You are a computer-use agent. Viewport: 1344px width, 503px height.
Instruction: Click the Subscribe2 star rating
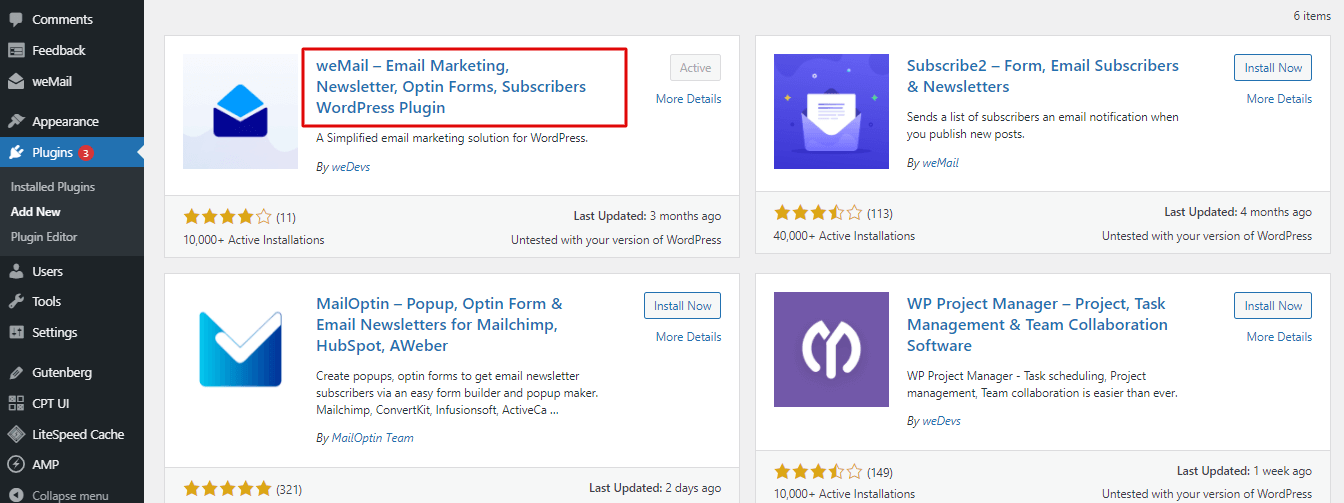(818, 213)
